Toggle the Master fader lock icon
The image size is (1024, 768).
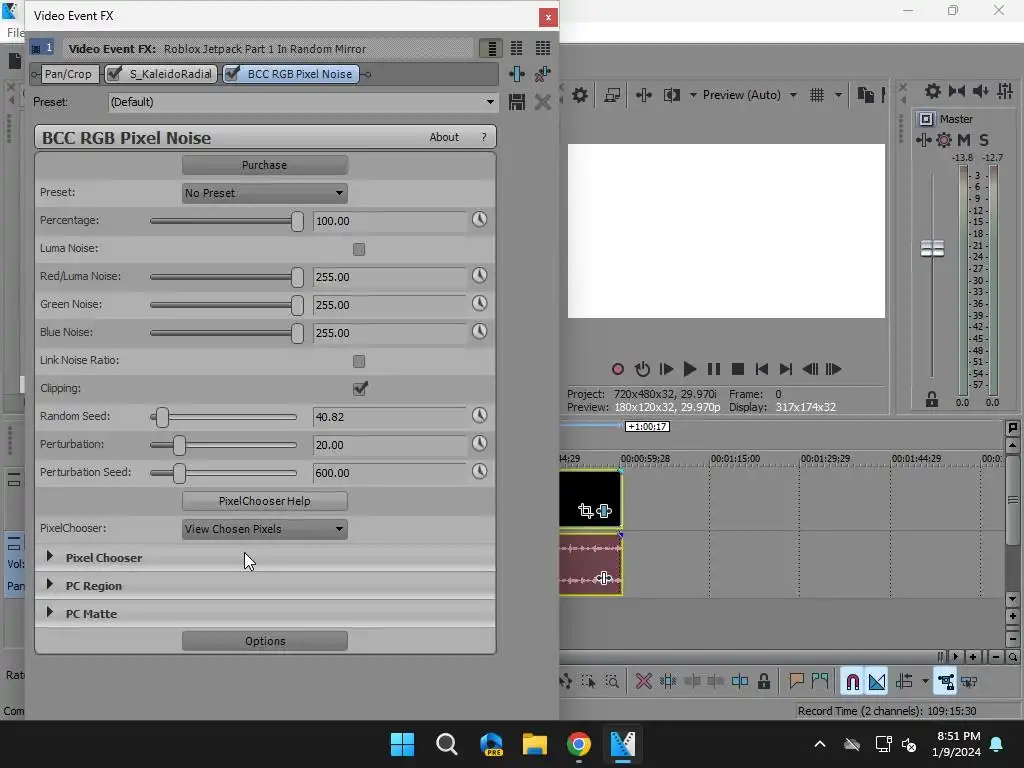click(x=932, y=399)
